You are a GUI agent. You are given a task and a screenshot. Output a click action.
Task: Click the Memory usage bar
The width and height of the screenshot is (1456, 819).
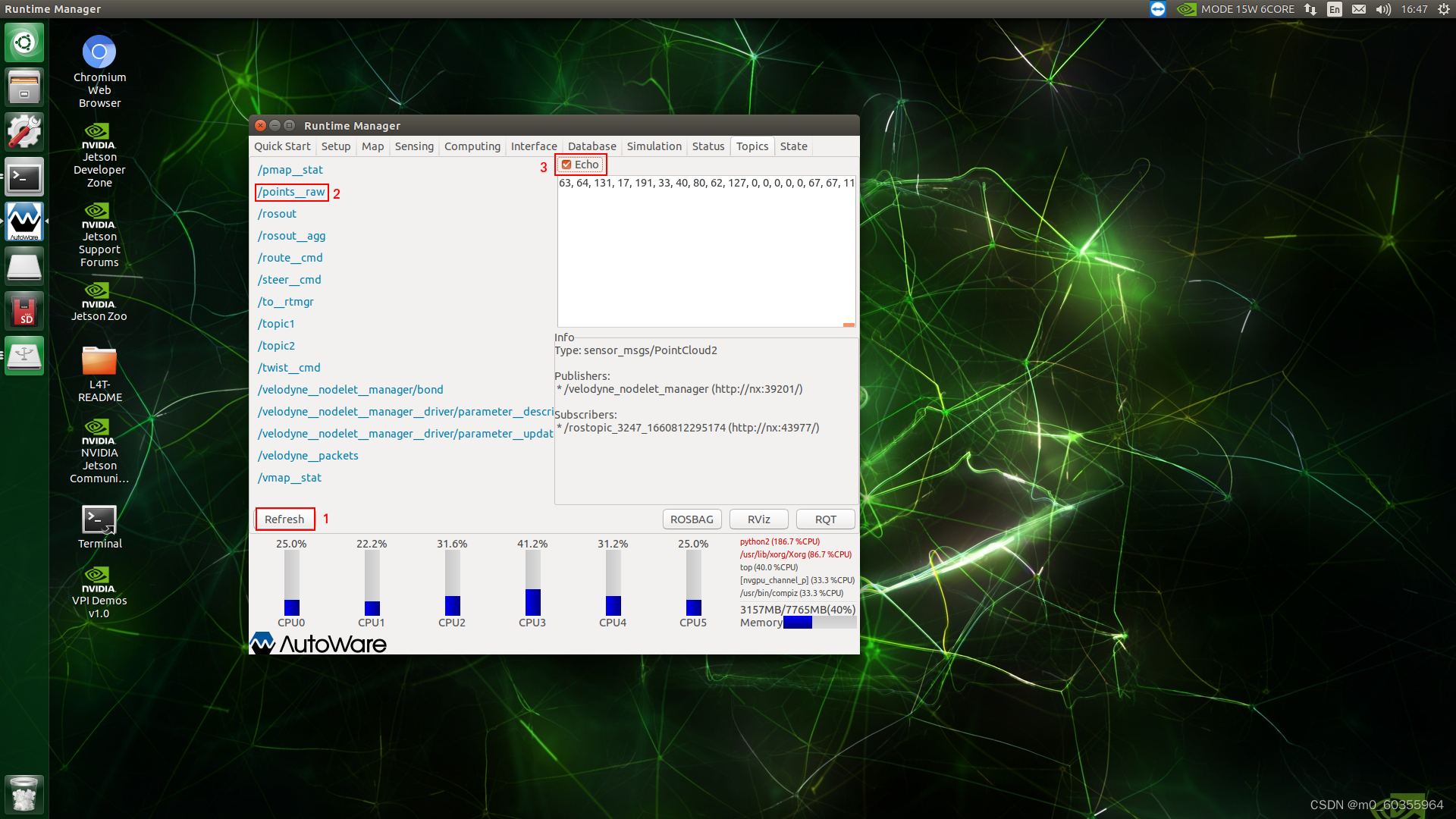click(x=819, y=623)
